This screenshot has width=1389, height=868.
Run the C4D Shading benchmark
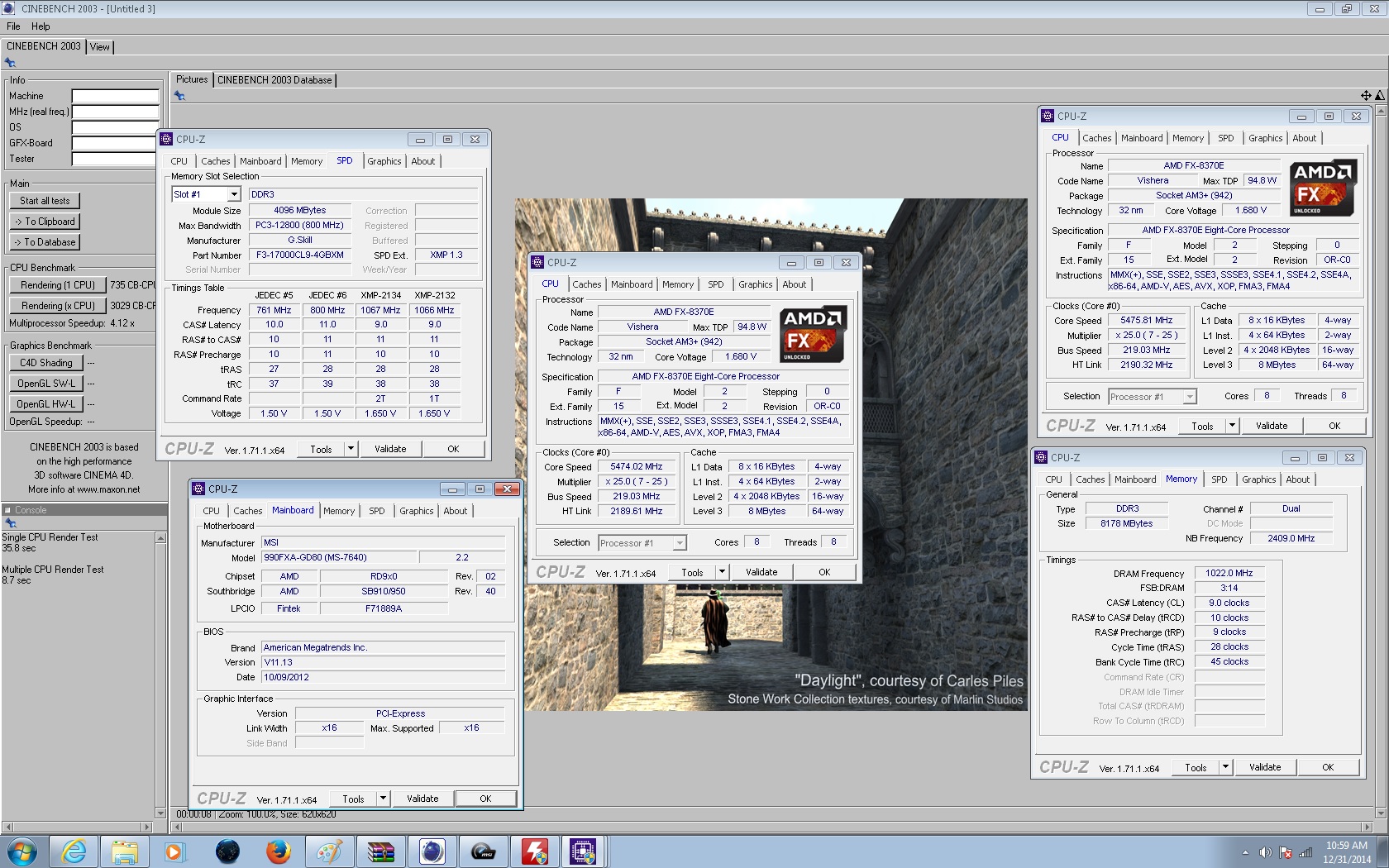pos(46,363)
